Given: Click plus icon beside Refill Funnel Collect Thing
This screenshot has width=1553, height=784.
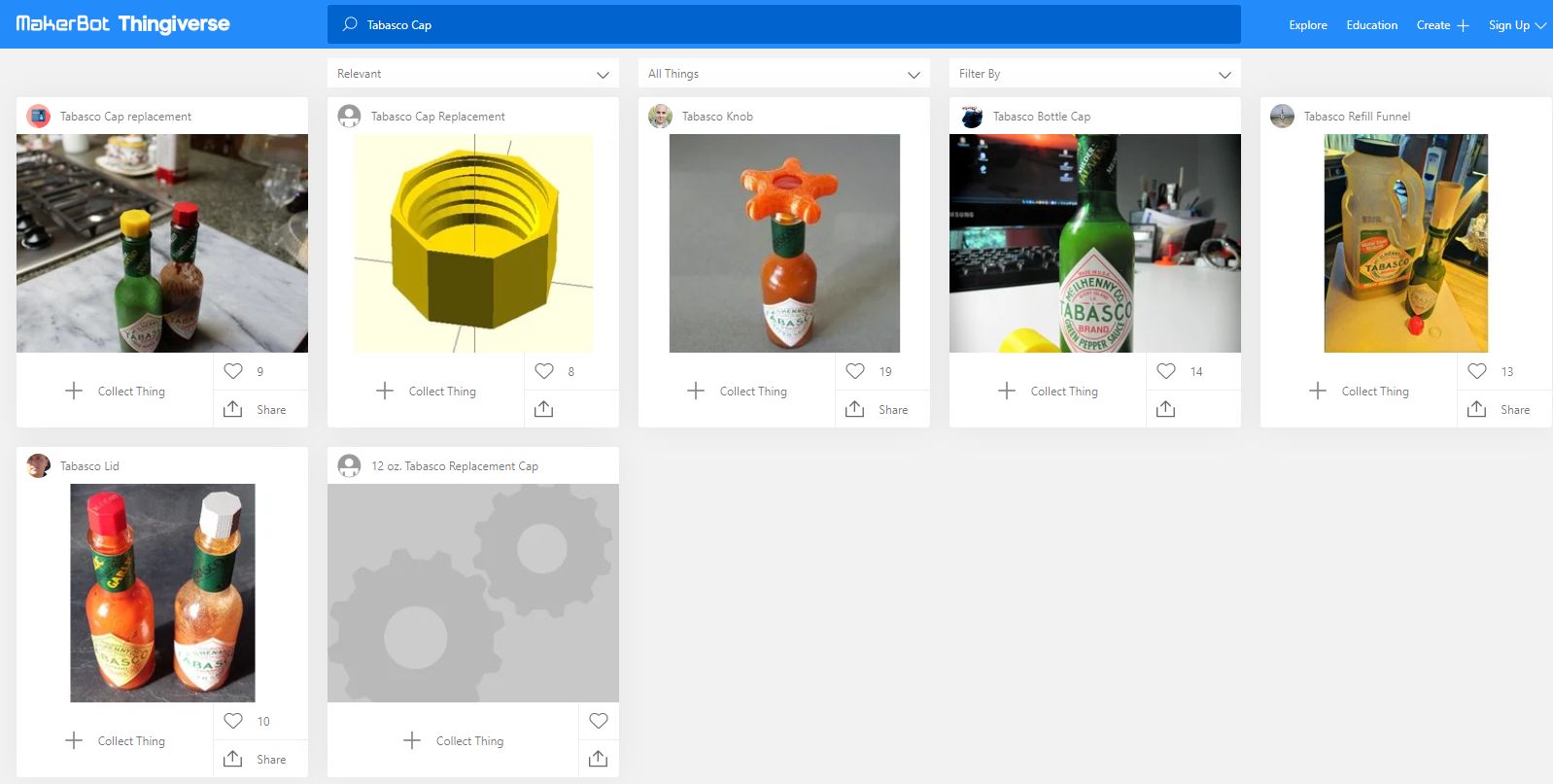Looking at the screenshot, I should 1318,391.
